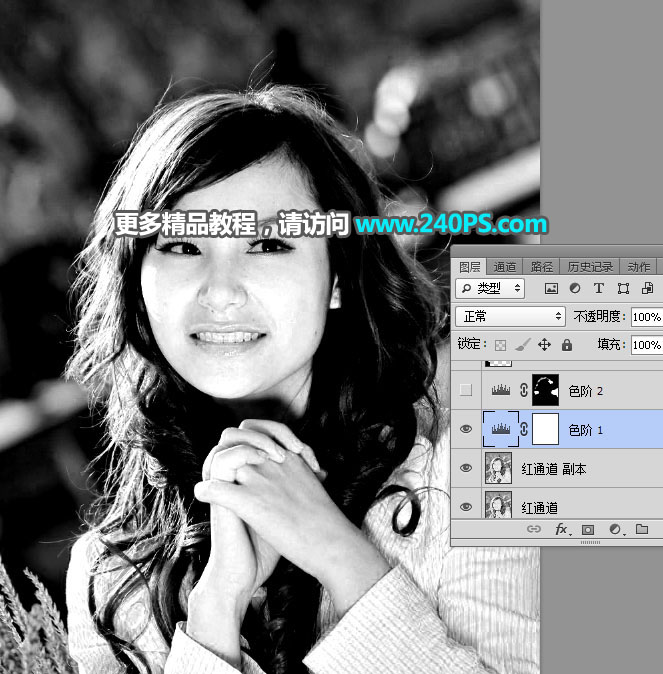Open the 正常 blend mode dropdown

[510, 316]
